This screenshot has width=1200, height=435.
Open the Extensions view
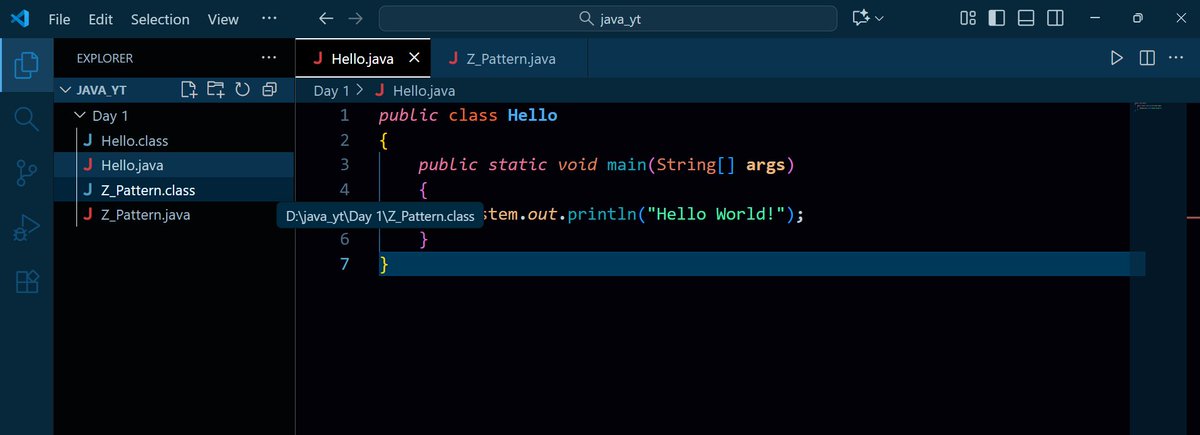pos(27,282)
